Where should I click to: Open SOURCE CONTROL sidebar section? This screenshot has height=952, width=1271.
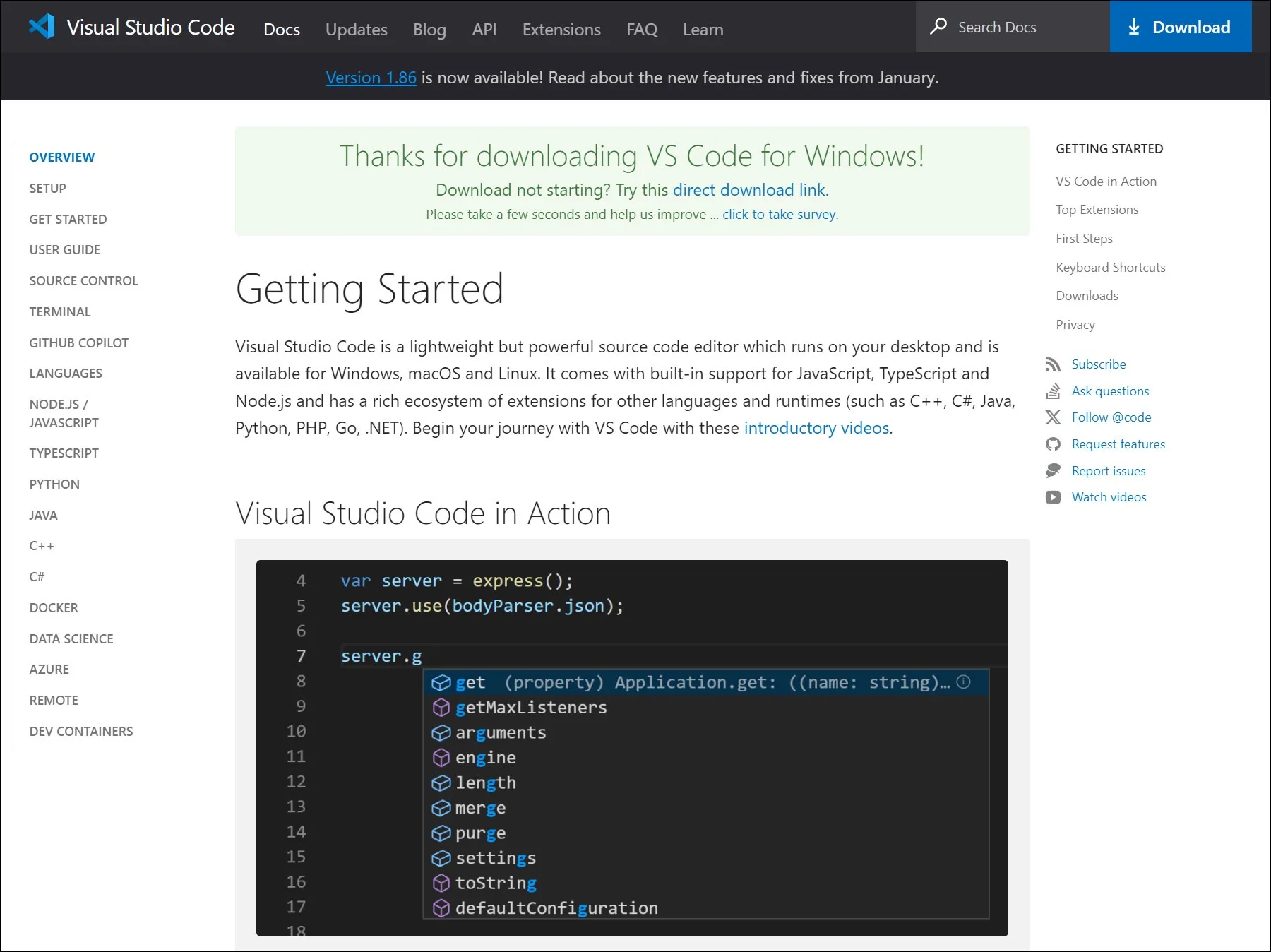click(x=83, y=281)
